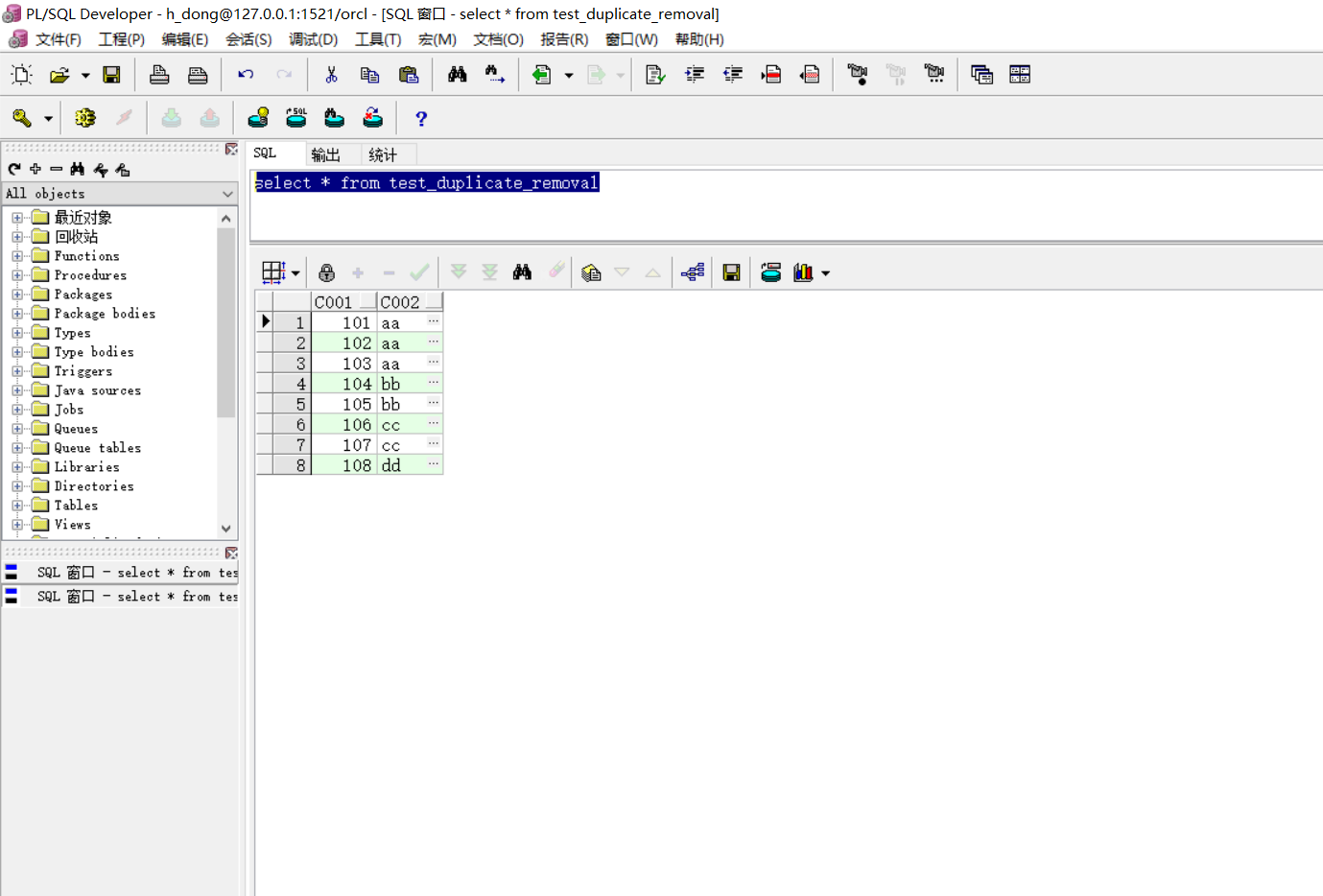
Task: Open the 帮助(H) menu
Action: [699, 39]
